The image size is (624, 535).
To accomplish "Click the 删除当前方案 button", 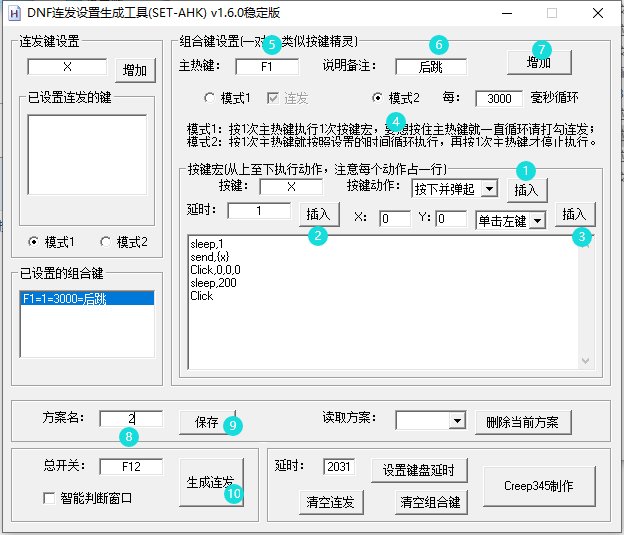I will coord(523,422).
